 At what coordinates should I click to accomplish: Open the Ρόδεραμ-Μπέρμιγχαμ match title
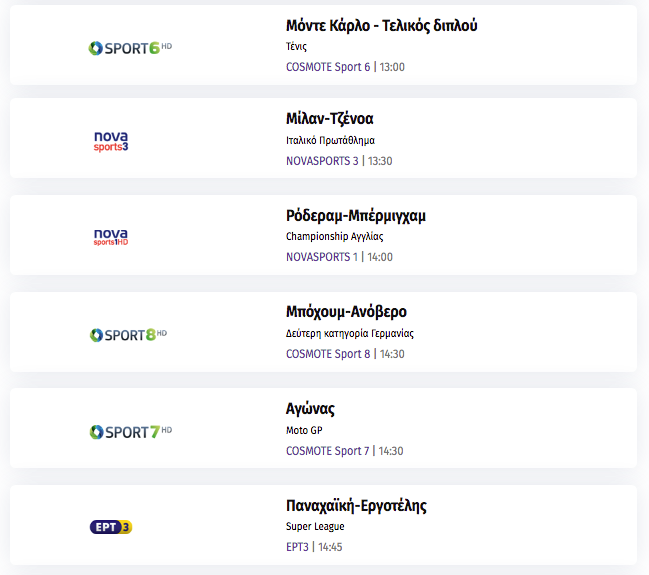356,216
